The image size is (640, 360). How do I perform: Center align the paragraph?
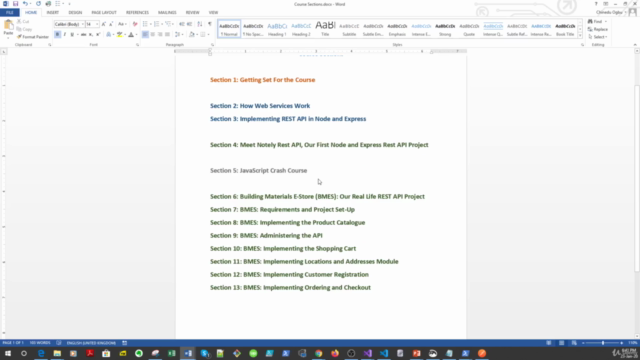[153, 35]
